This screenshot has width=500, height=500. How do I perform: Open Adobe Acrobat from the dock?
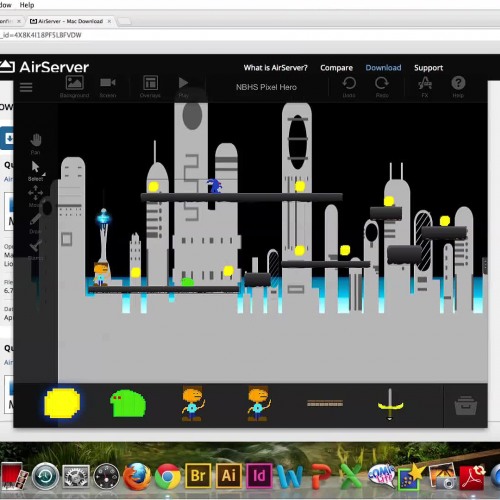point(473,477)
